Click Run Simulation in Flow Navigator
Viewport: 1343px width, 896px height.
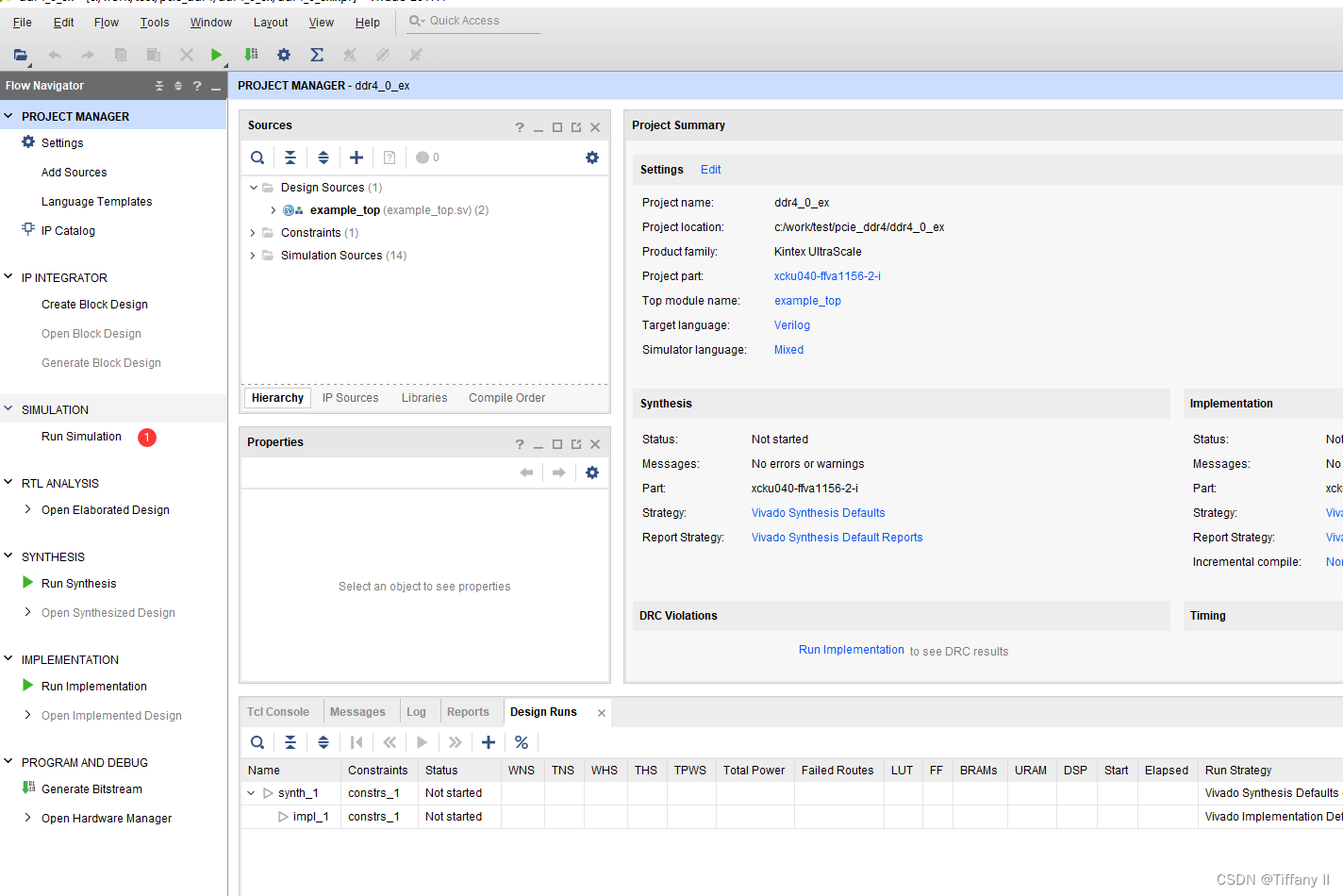click(81, 437)
